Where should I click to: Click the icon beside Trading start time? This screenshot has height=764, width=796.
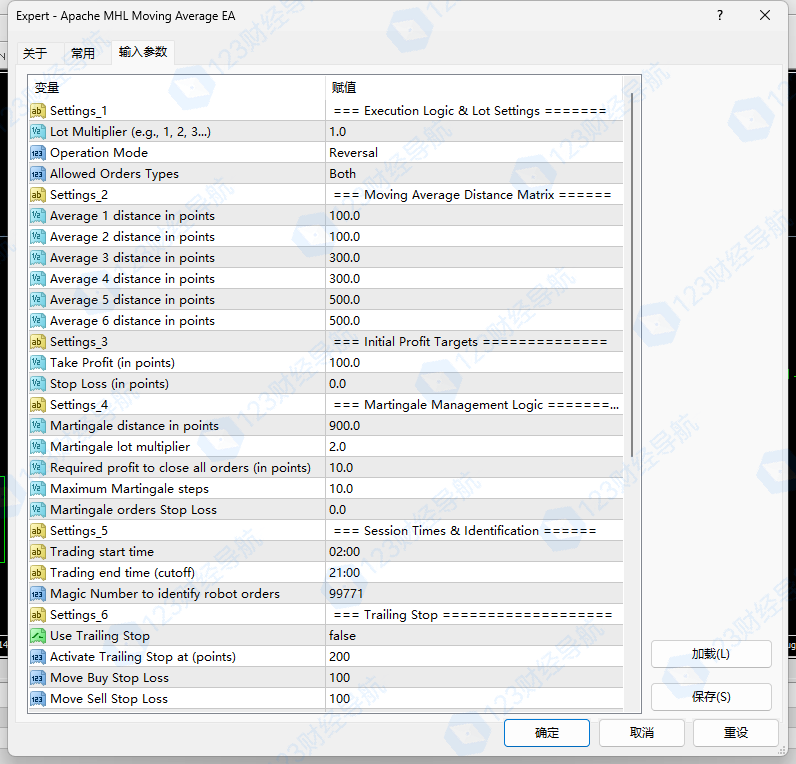(38, 552)
